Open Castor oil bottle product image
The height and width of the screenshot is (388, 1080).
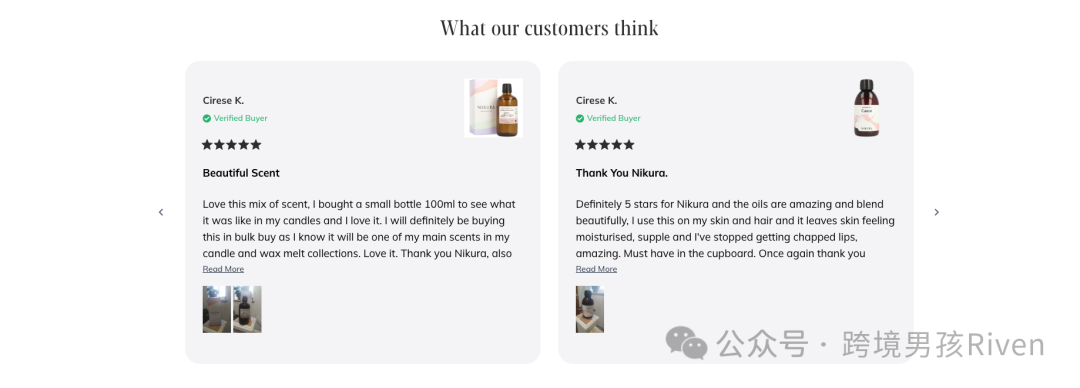[x=866, y=108]
